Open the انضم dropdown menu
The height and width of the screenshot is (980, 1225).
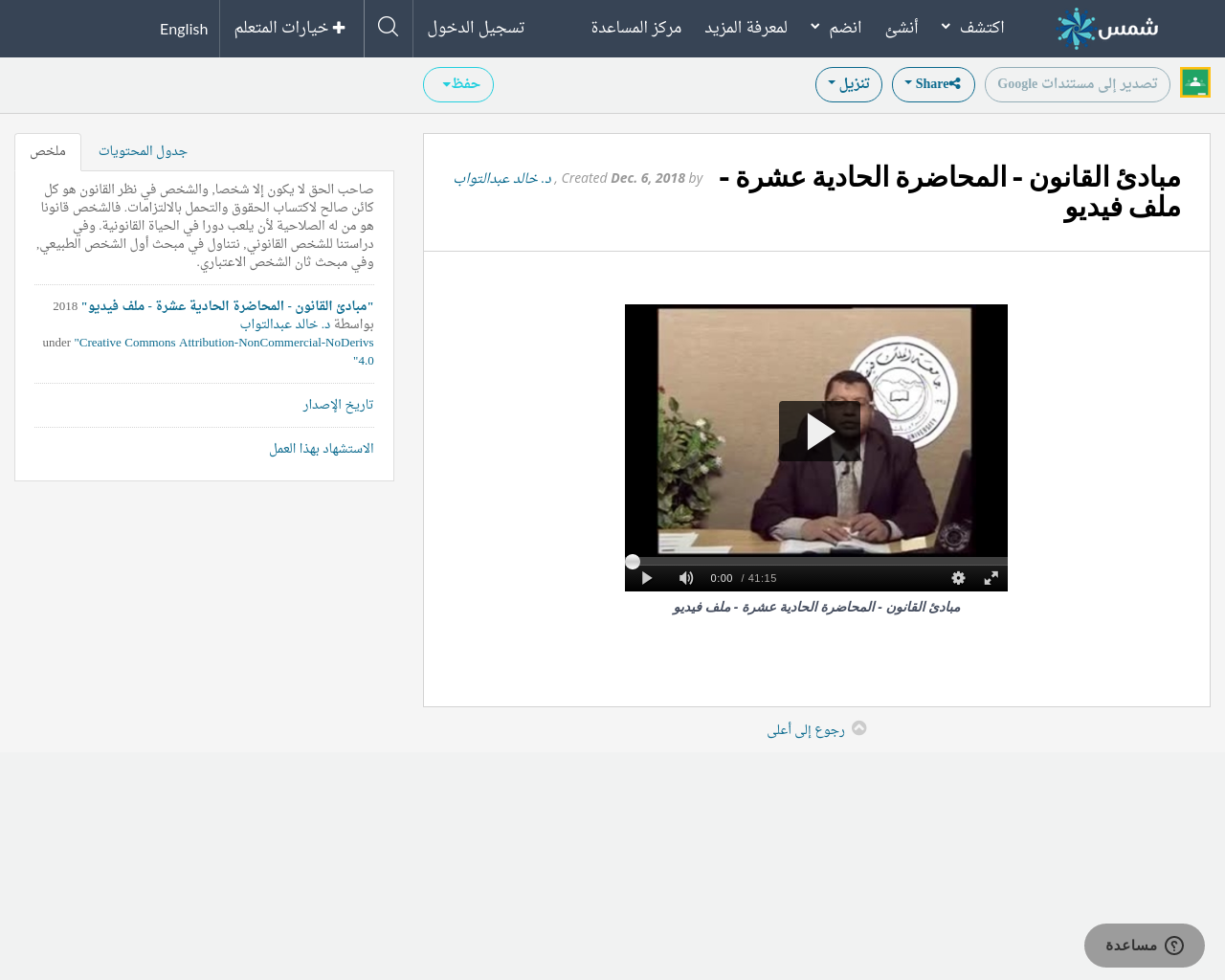coord(835,27)
